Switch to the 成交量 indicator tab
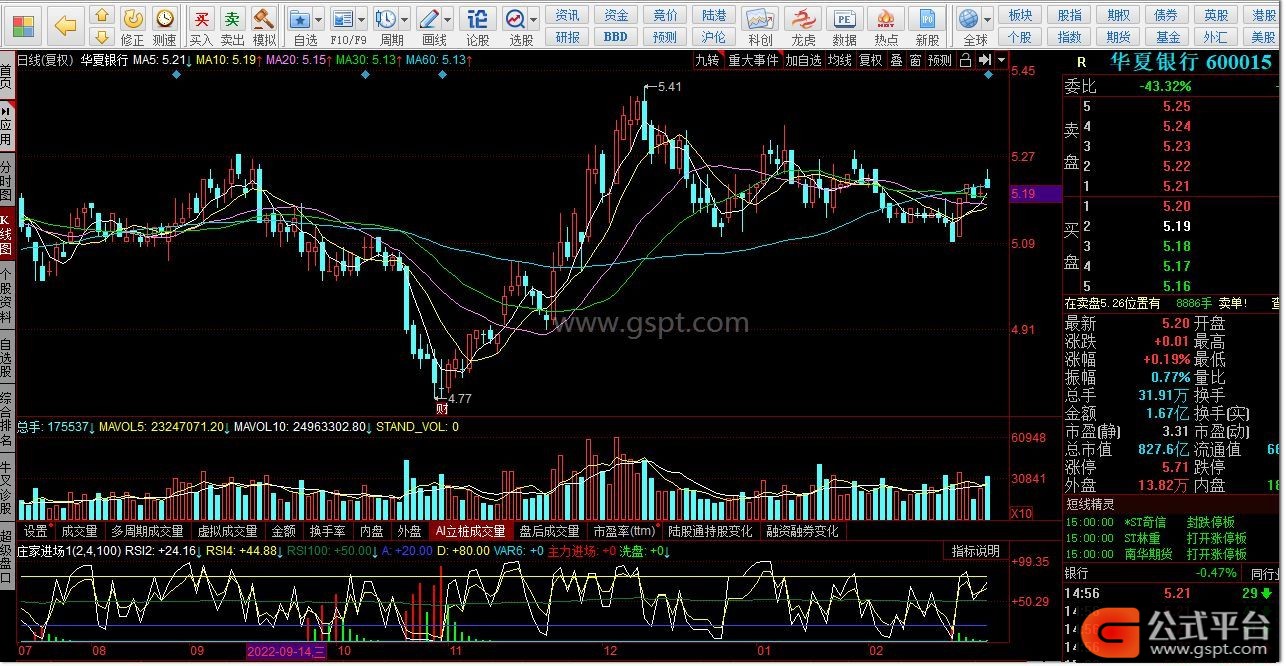1286x666 pixels. (x=80, y=531)
